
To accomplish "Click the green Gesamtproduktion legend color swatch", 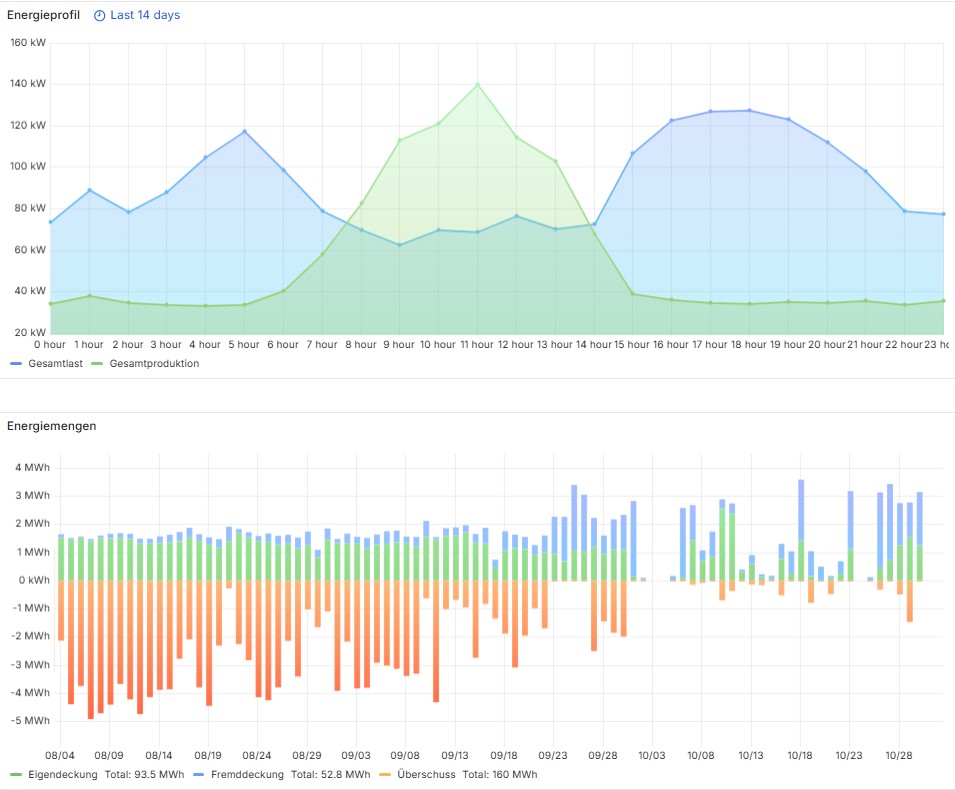I will 97,364.
